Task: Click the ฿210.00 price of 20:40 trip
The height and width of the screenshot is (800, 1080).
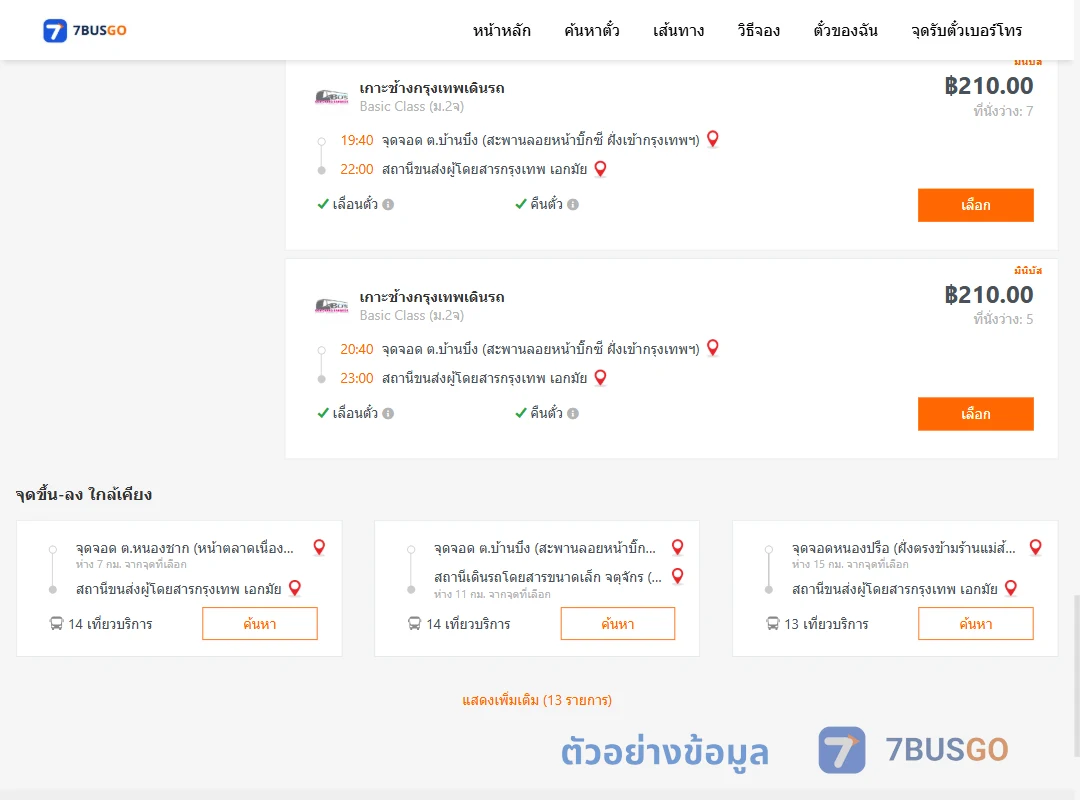Action: tap(988, 295)
